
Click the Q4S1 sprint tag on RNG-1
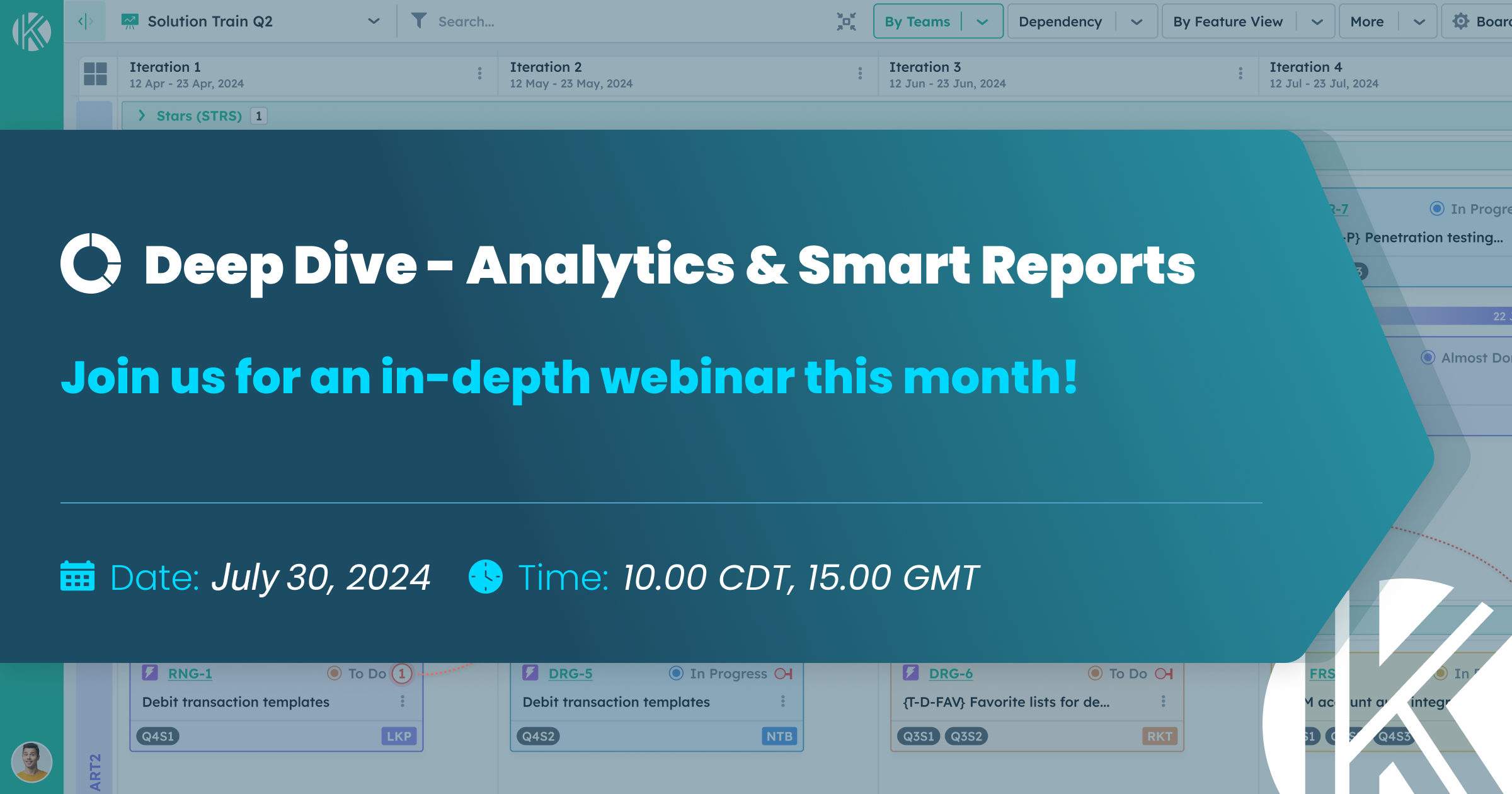(158, 736)
